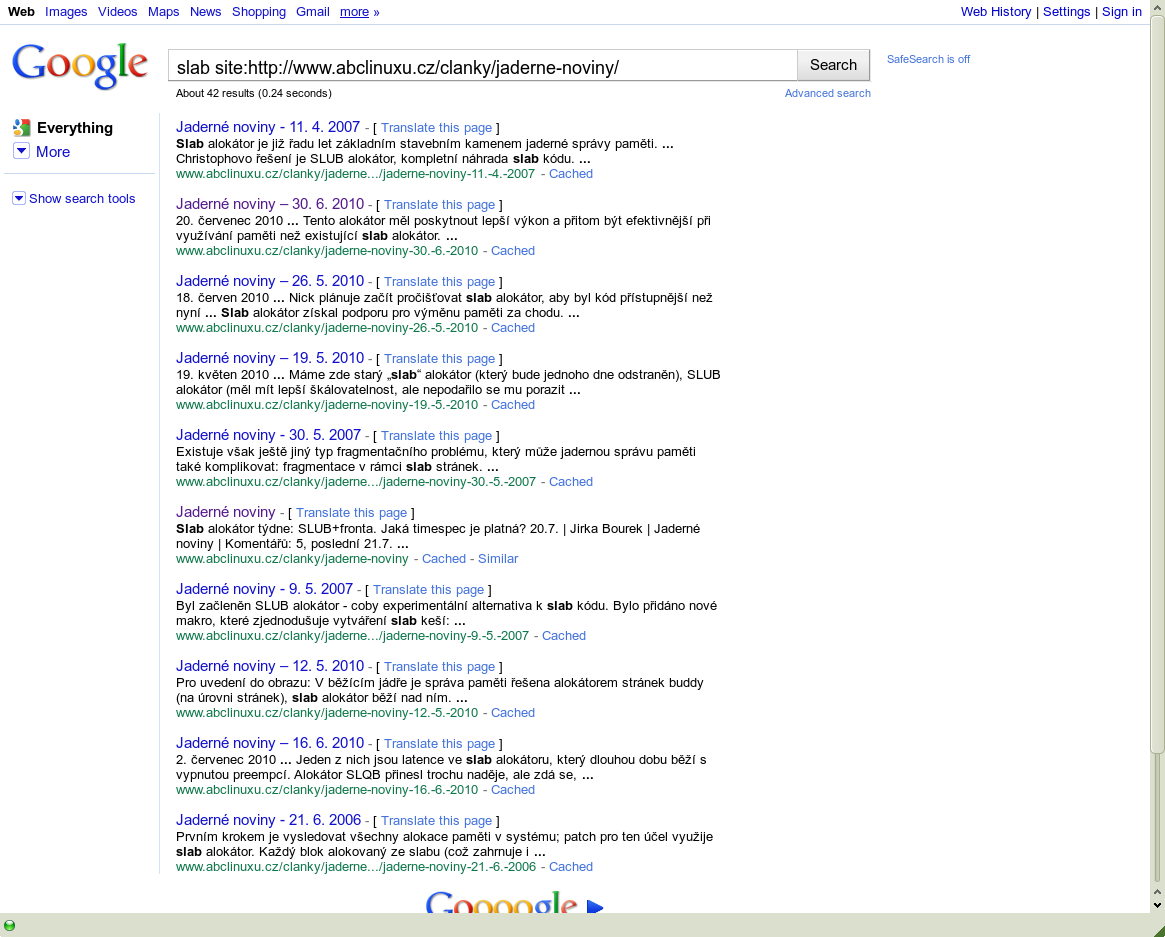Click the Everything filter icon
This screenshot has height=937, width=1165.
tap(22, 128)
